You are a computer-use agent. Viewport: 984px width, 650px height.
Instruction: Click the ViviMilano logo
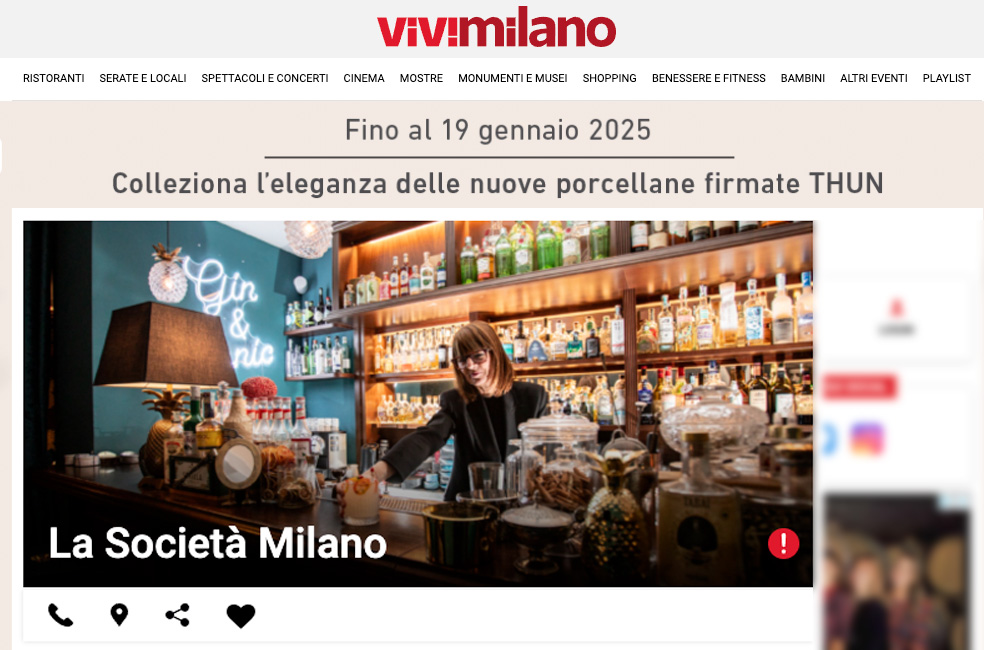pyautogui.click(x=496, y=30)
